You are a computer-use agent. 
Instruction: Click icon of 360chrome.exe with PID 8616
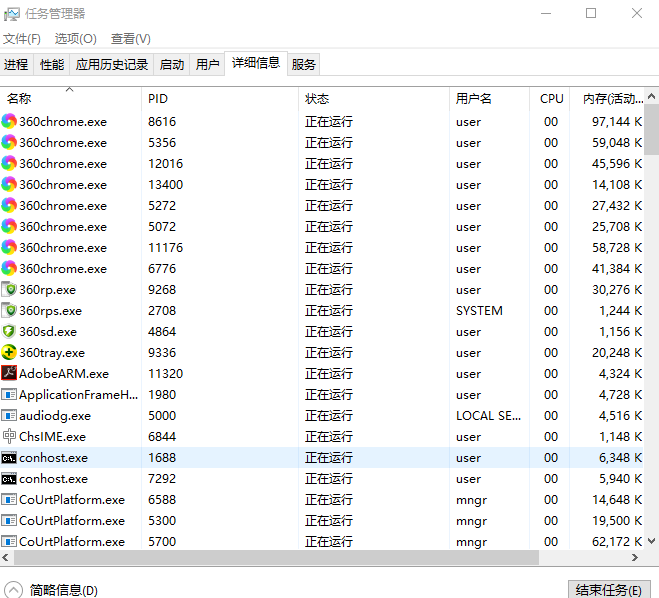[x=9, y=121]
